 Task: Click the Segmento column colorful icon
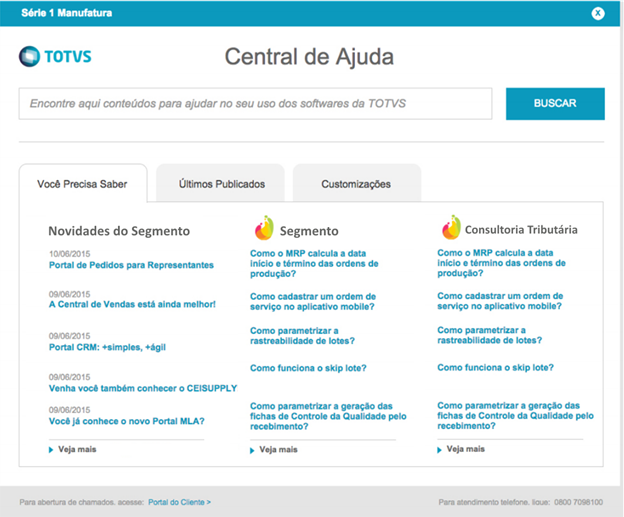pyautogui.click(x=264, y=228)
